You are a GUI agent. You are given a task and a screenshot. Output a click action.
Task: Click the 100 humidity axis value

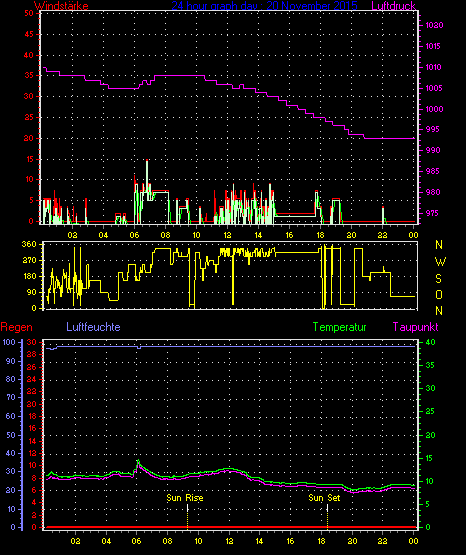9,342
